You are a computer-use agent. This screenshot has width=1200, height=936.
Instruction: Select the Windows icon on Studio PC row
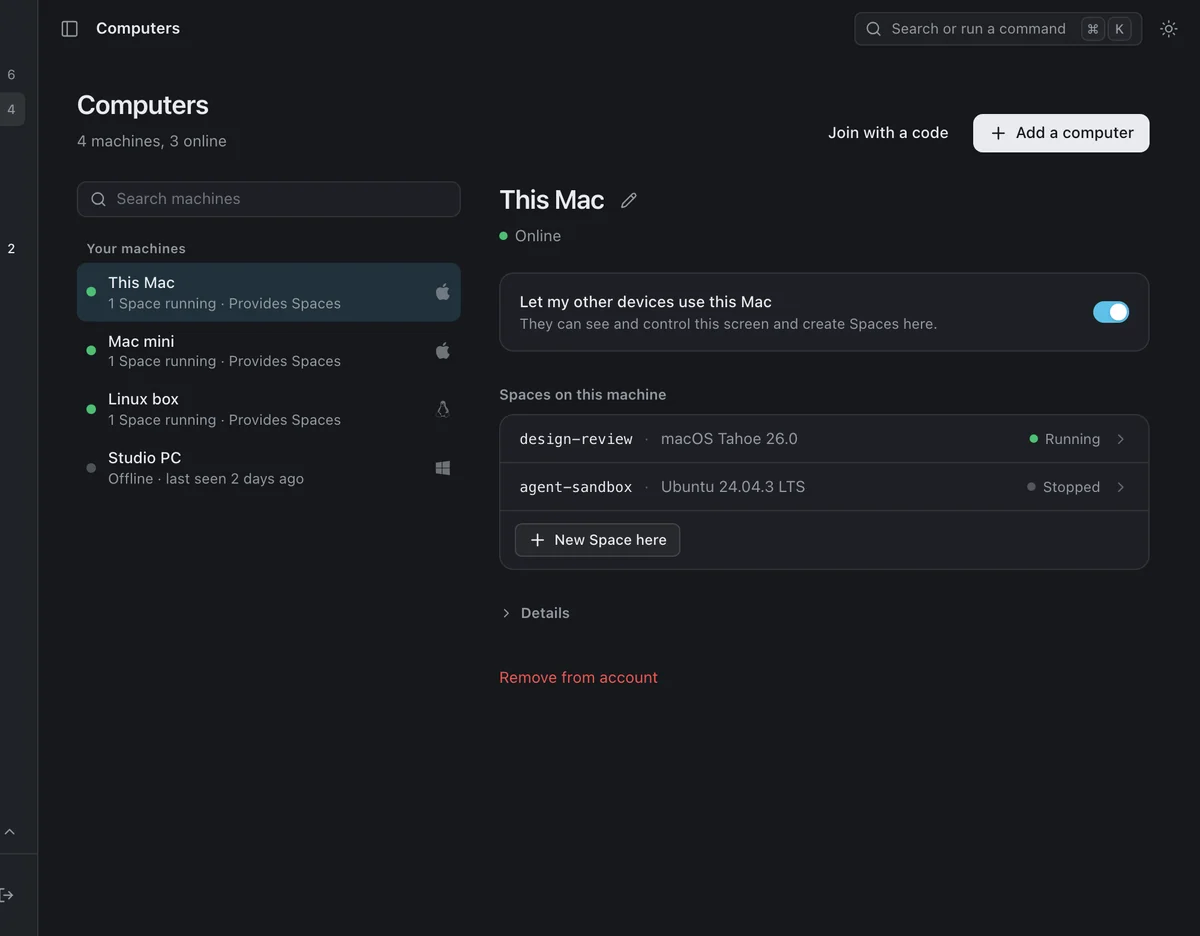443,468
